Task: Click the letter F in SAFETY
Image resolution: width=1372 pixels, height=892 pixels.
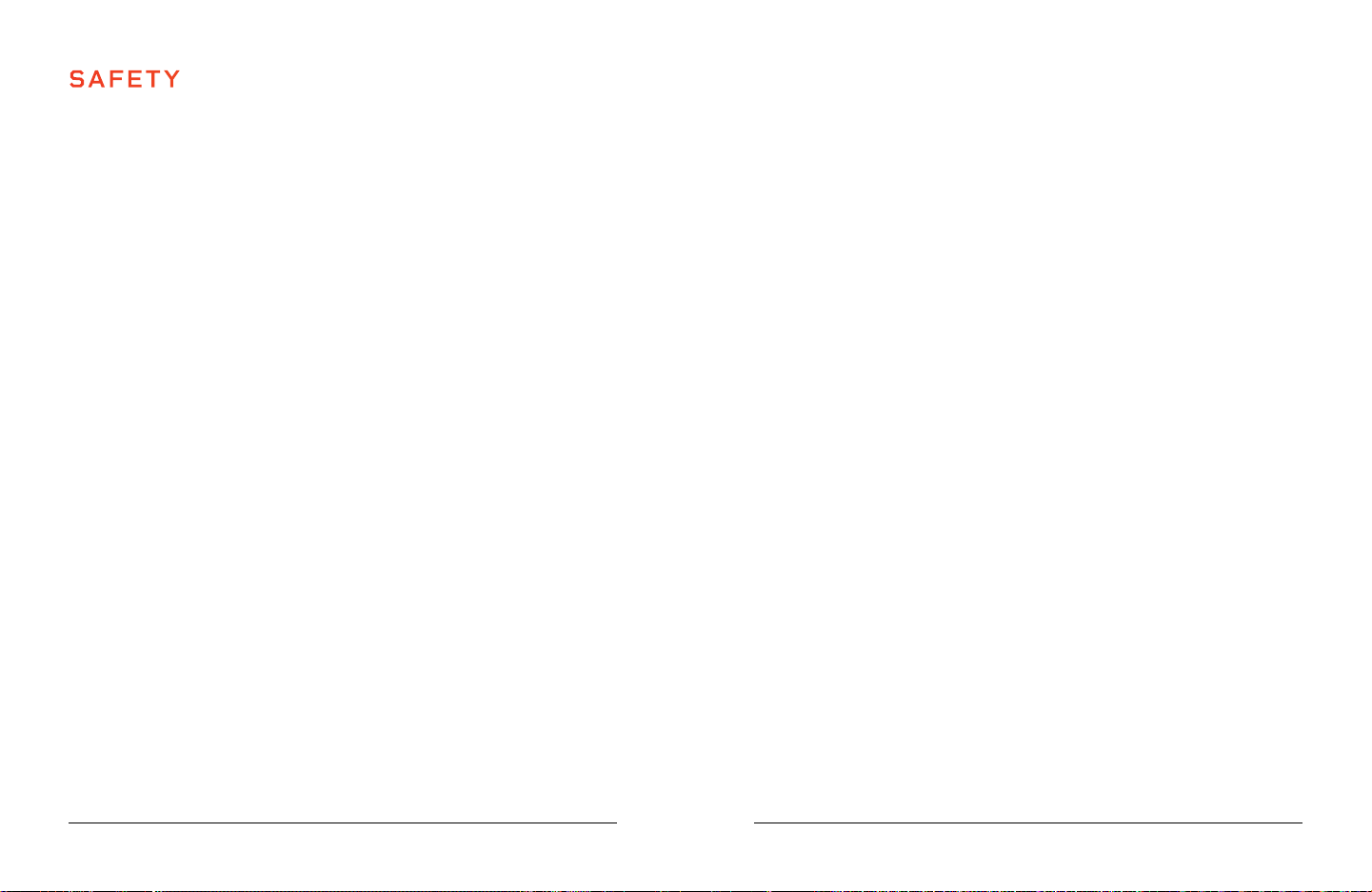Action: click(118, 79)
